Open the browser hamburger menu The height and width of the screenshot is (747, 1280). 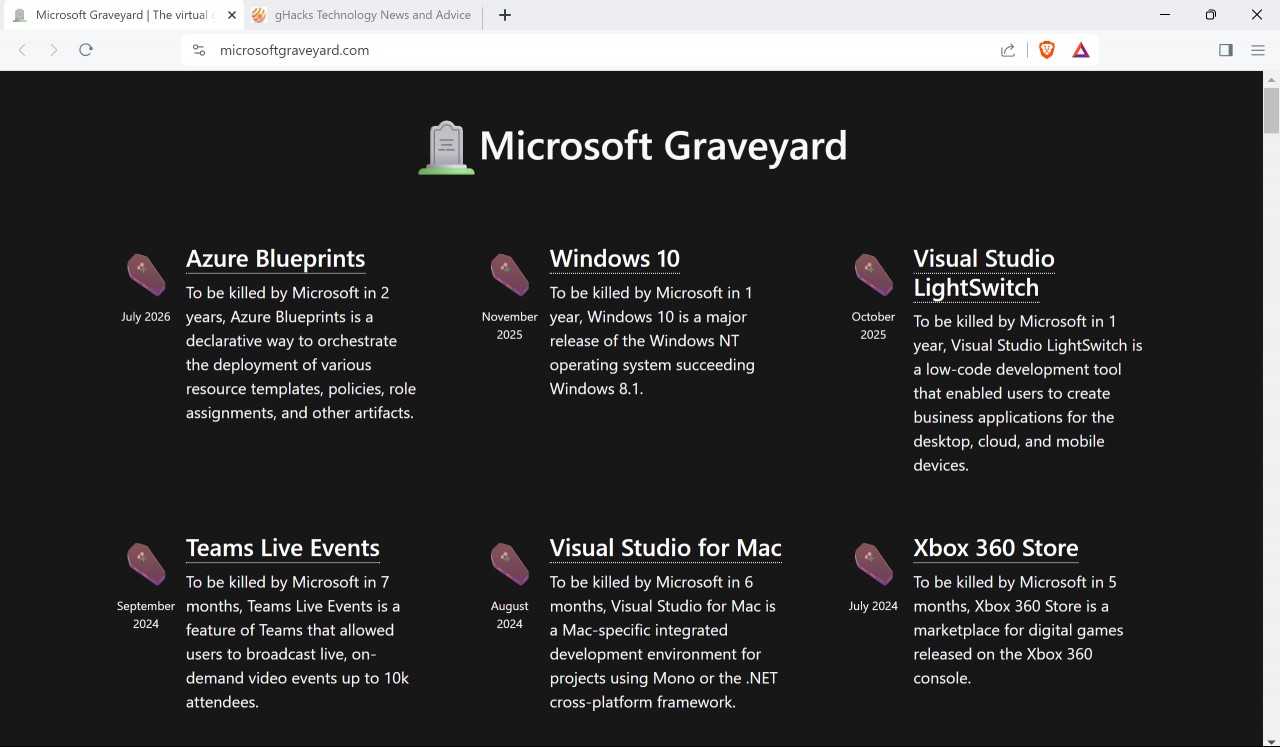pos(1258,50)
